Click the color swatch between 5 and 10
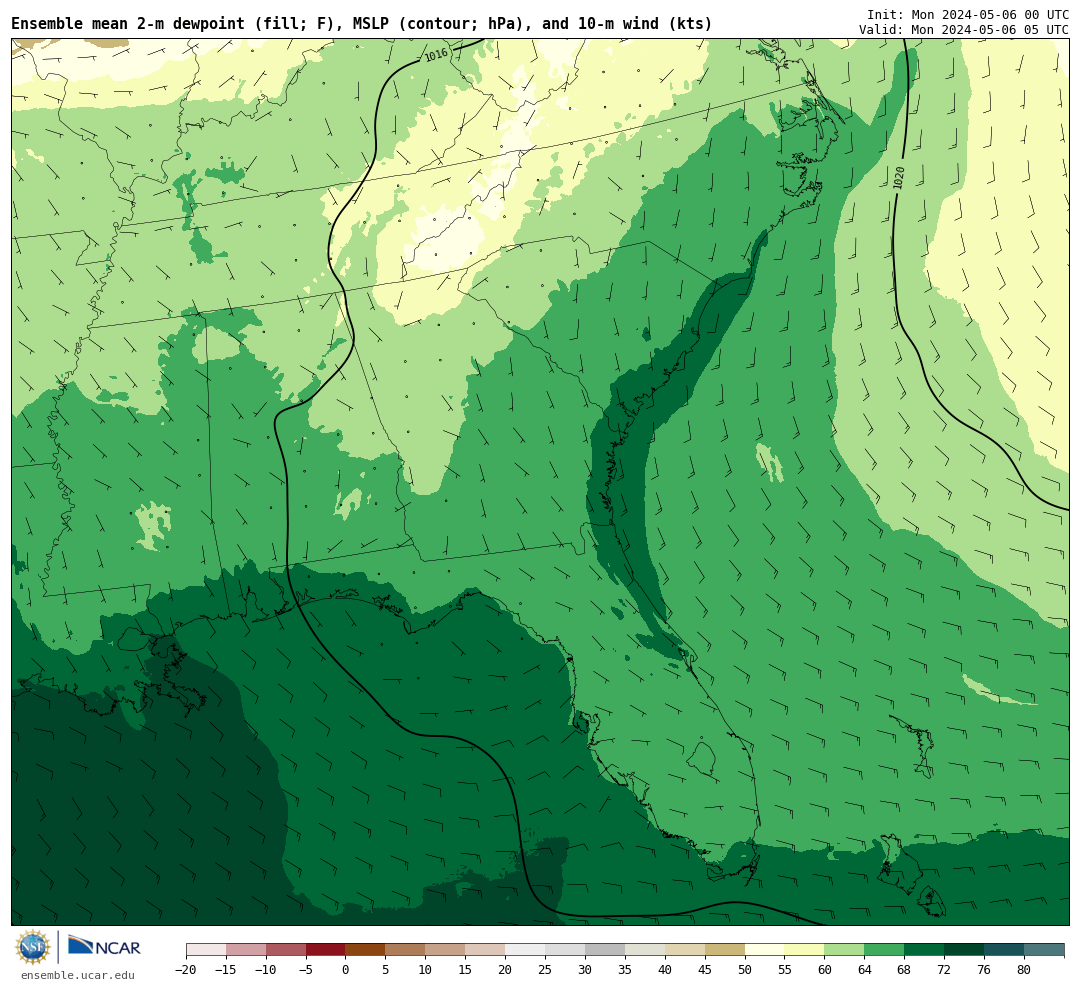Image resolution: width=1080 pixels, height=988 pixels. tap(406, 950)
